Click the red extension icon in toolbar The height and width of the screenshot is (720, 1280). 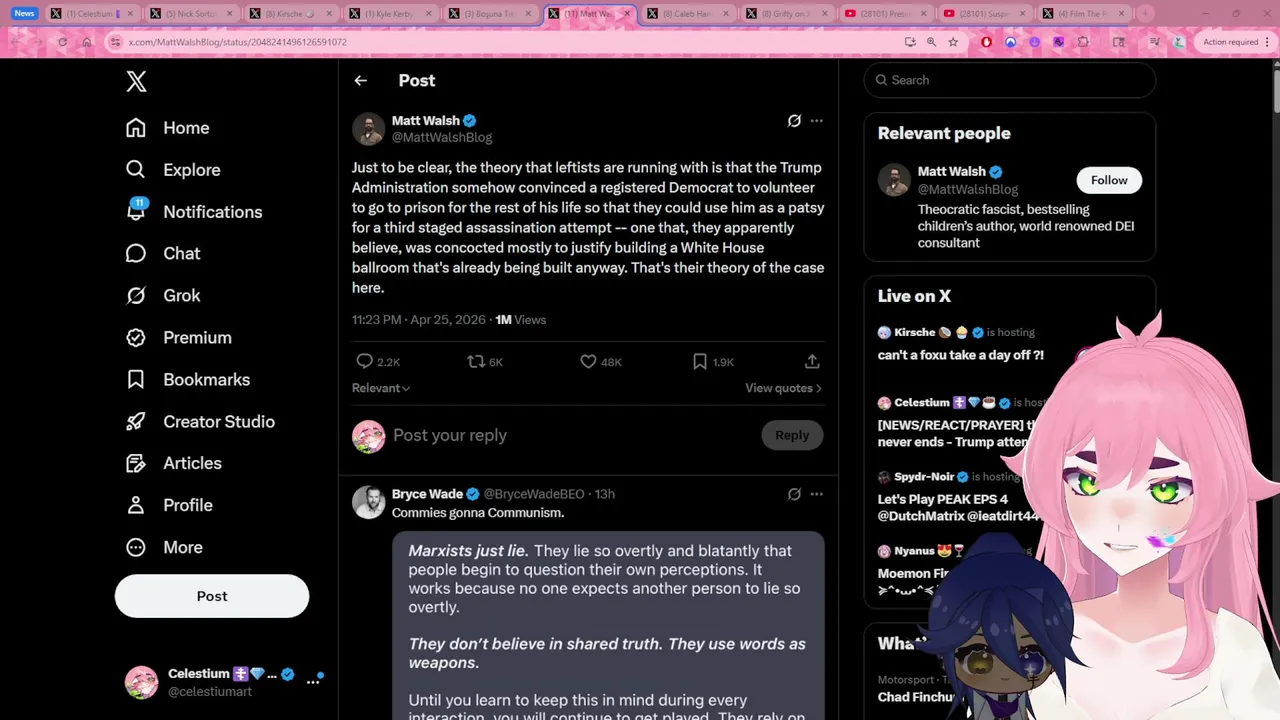coord(986,42)
